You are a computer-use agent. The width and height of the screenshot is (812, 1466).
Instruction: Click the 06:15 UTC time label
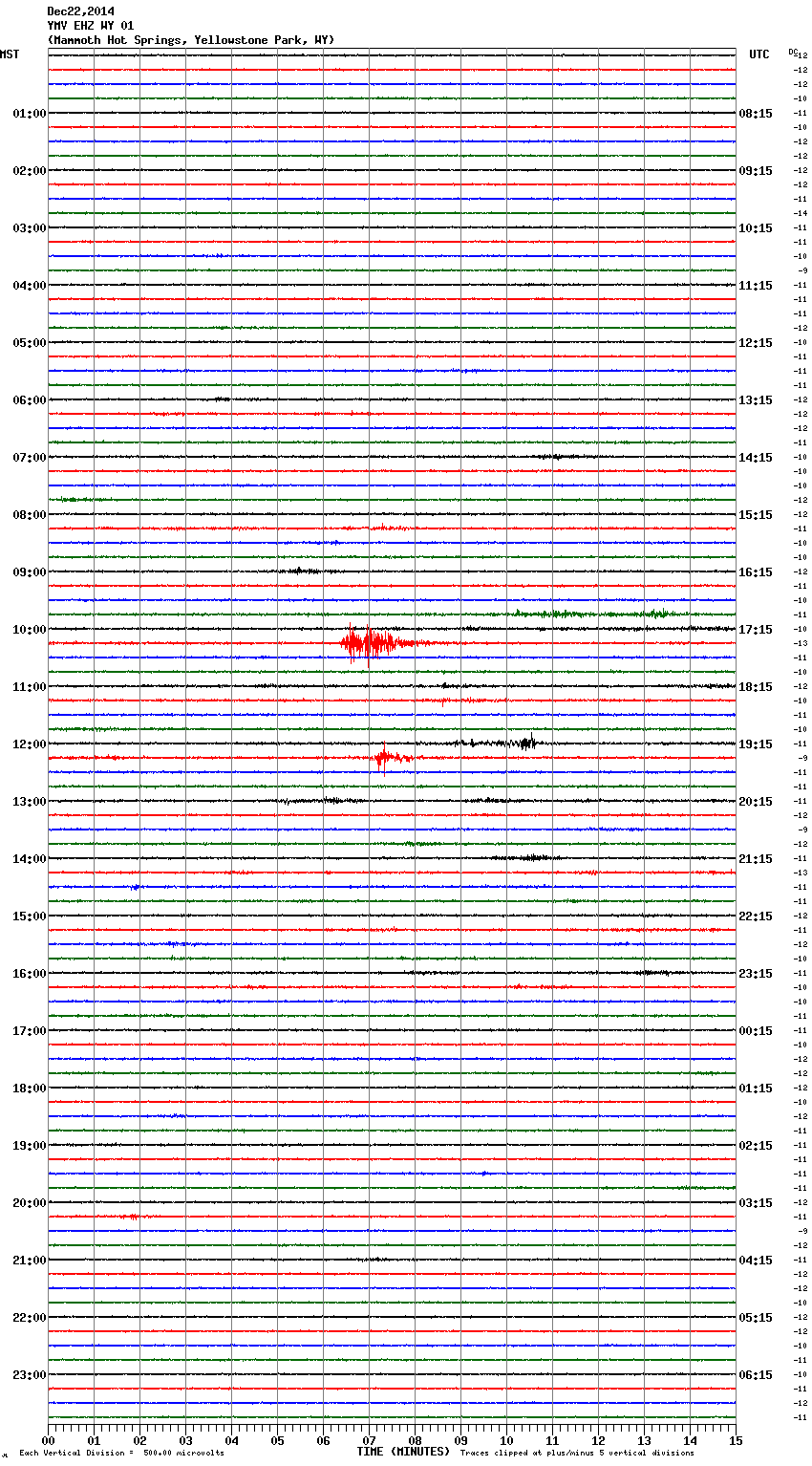click(x=756, y=1375)
